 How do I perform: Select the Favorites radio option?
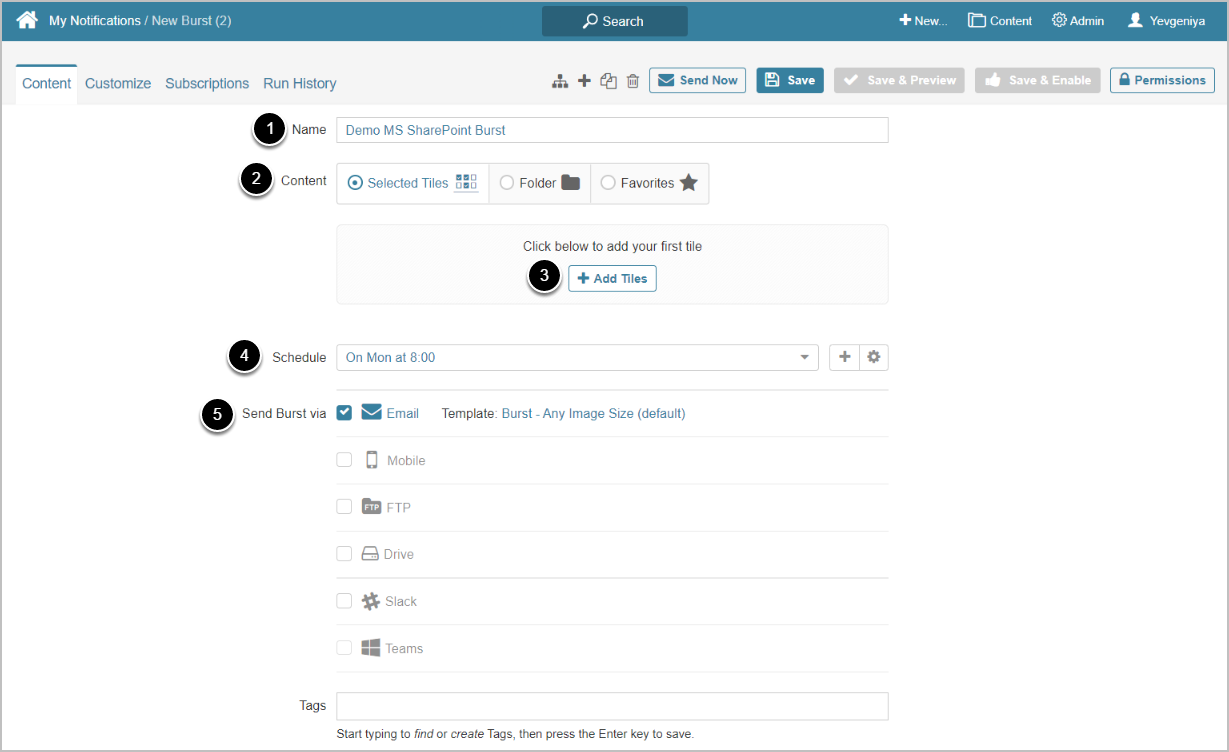click(x=608, y=183)
